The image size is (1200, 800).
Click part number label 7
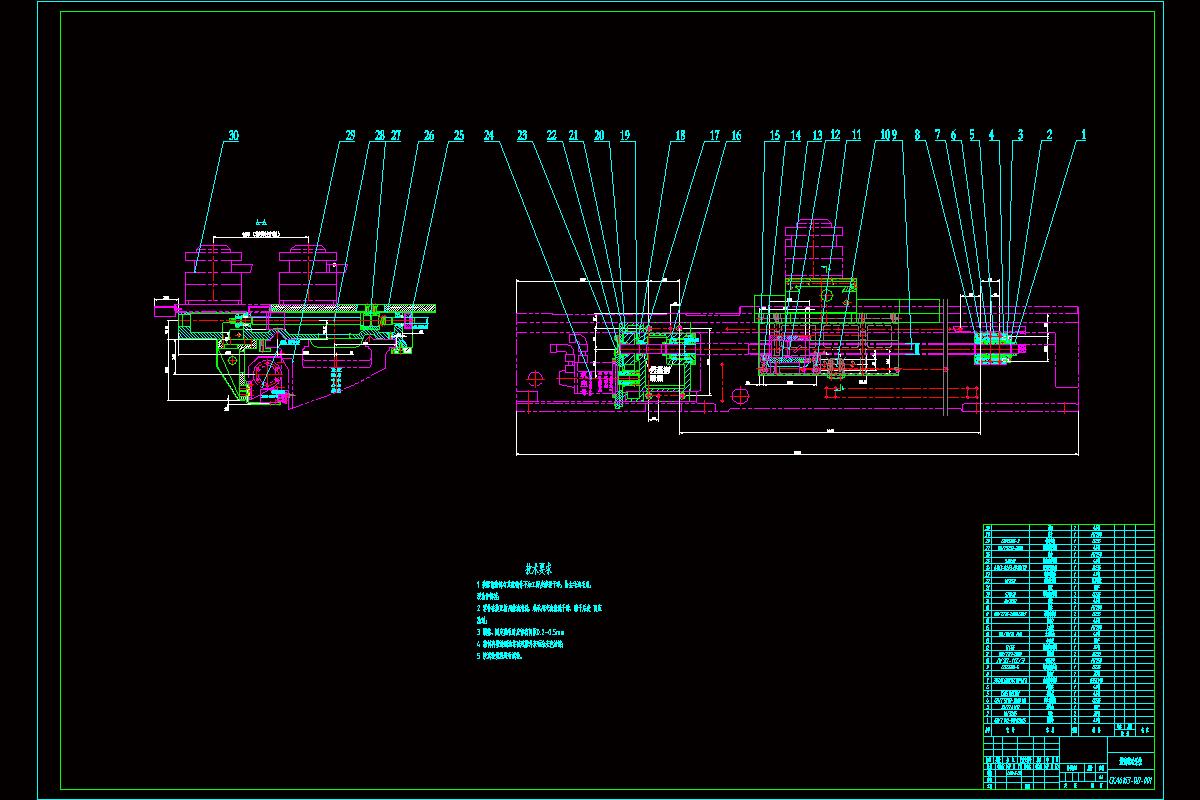(x=938, y=134)
